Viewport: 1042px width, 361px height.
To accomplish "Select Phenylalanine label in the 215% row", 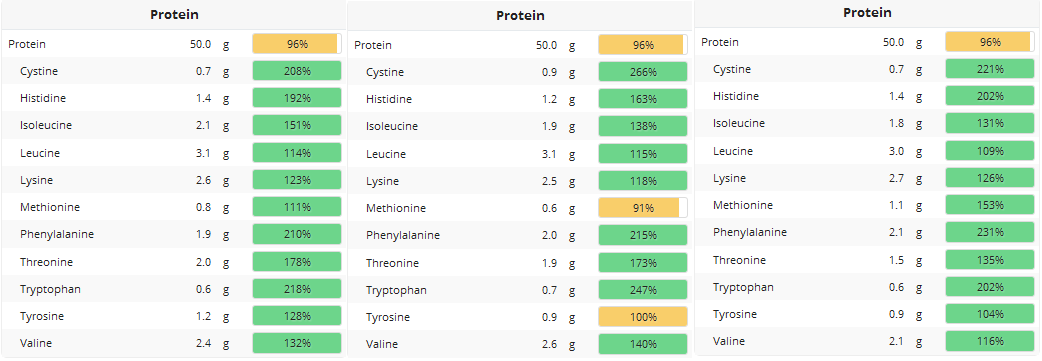I will (x=403, y=235).
